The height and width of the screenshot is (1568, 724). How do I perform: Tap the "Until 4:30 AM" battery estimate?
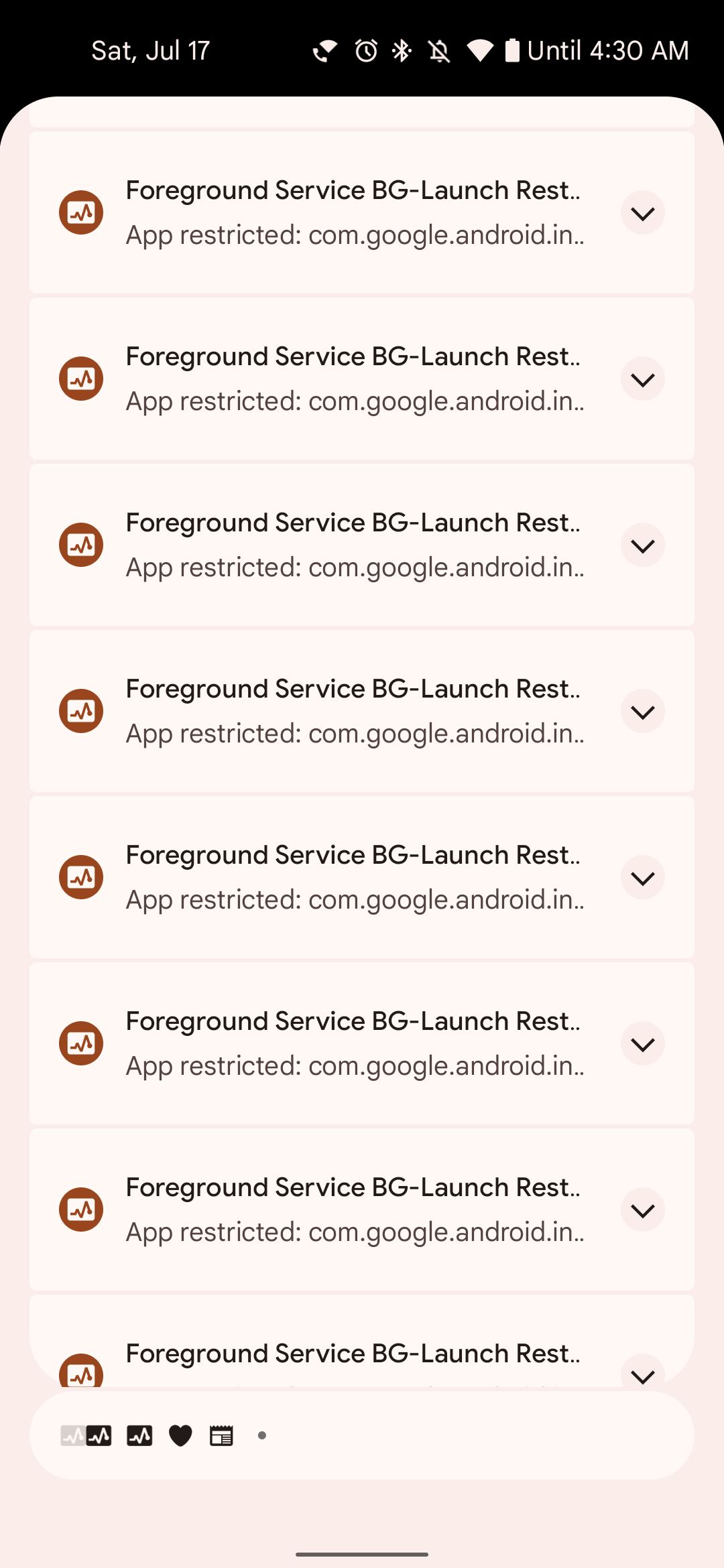(x=608, y=51)
